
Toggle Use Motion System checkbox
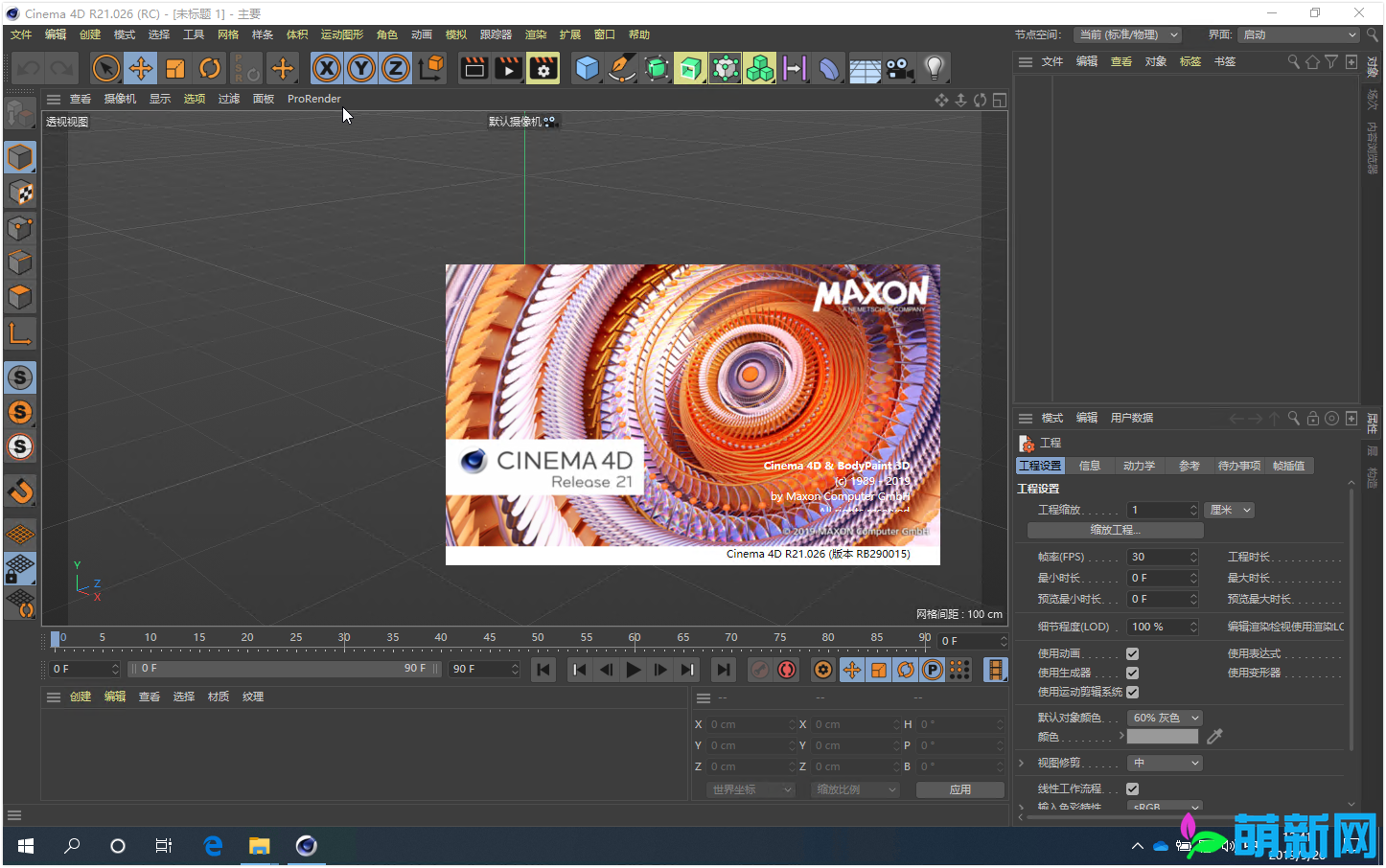[1132, 692]
